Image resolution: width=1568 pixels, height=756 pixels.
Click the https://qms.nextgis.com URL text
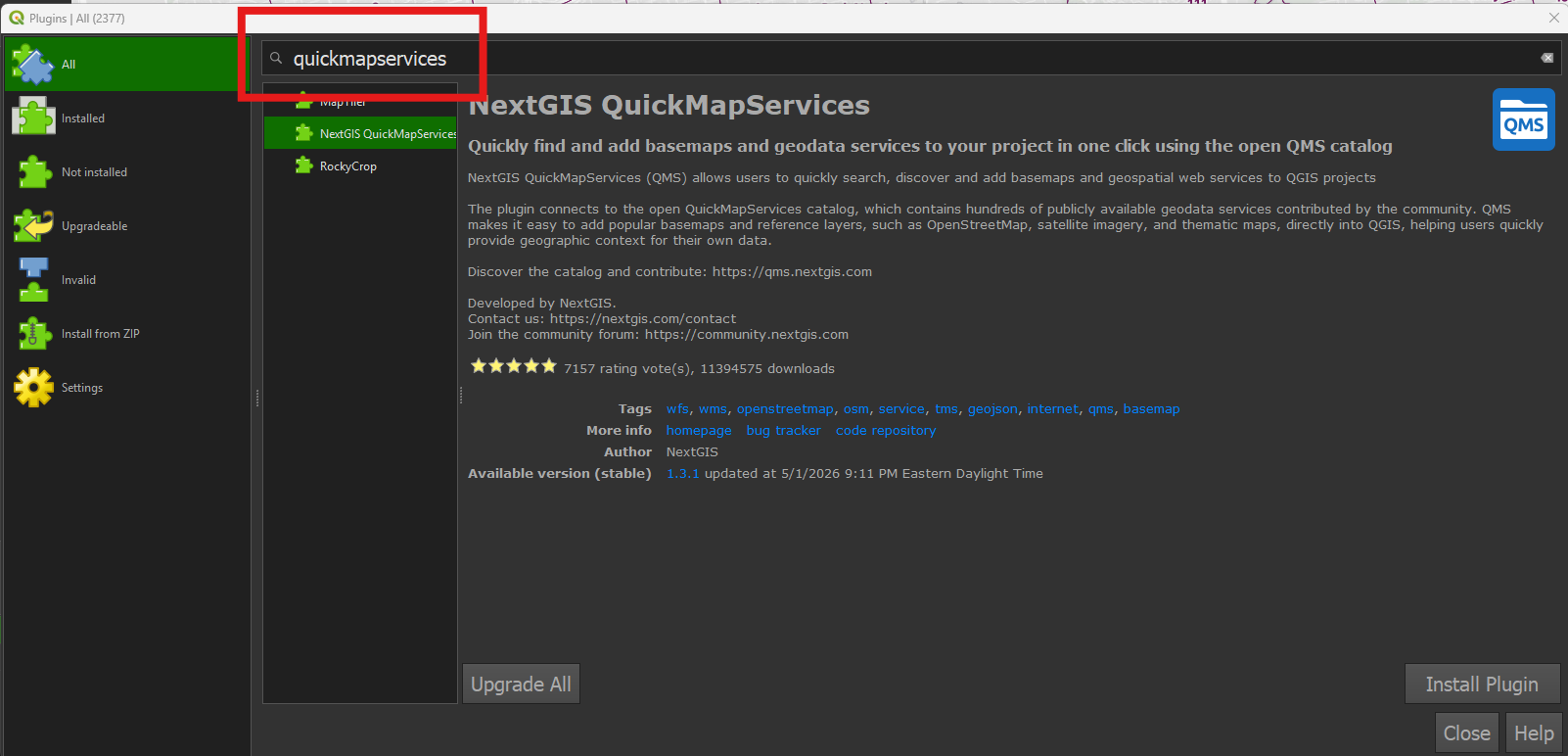tap(792, 272)
